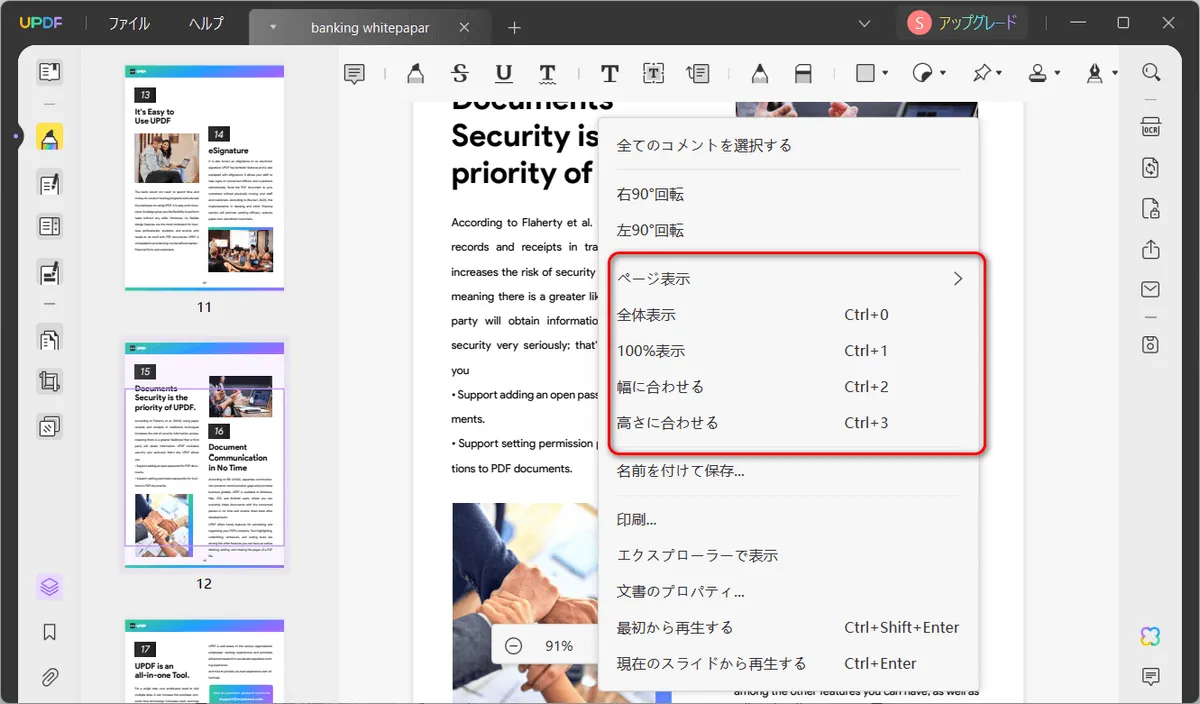Choose 最初から再生する menu entry
Image resolution: width=1200 pixels, height=704 pixels.
pyautogui.click(x=789, y=628)
